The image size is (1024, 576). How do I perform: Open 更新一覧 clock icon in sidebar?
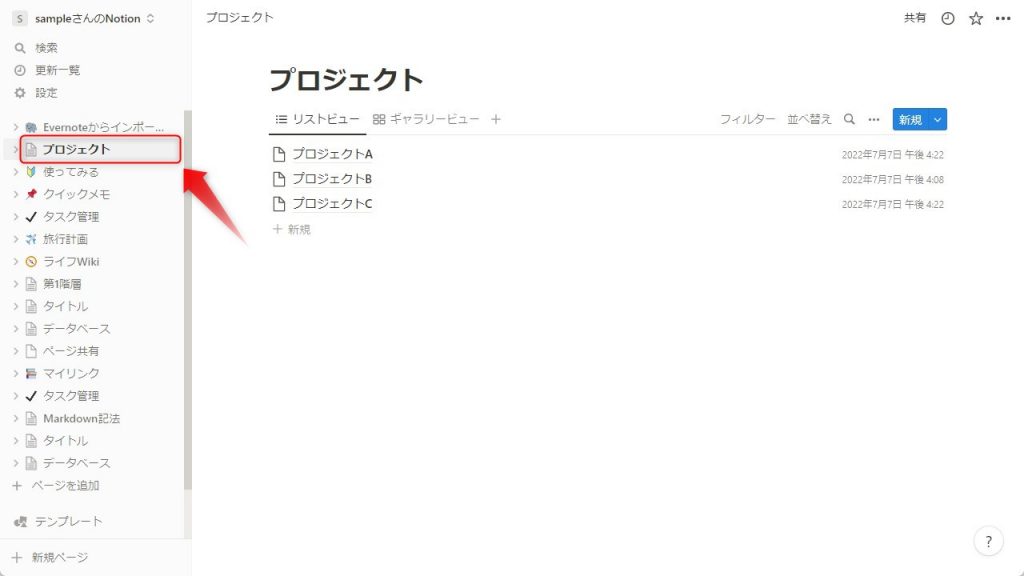click(x=20, y=70)
